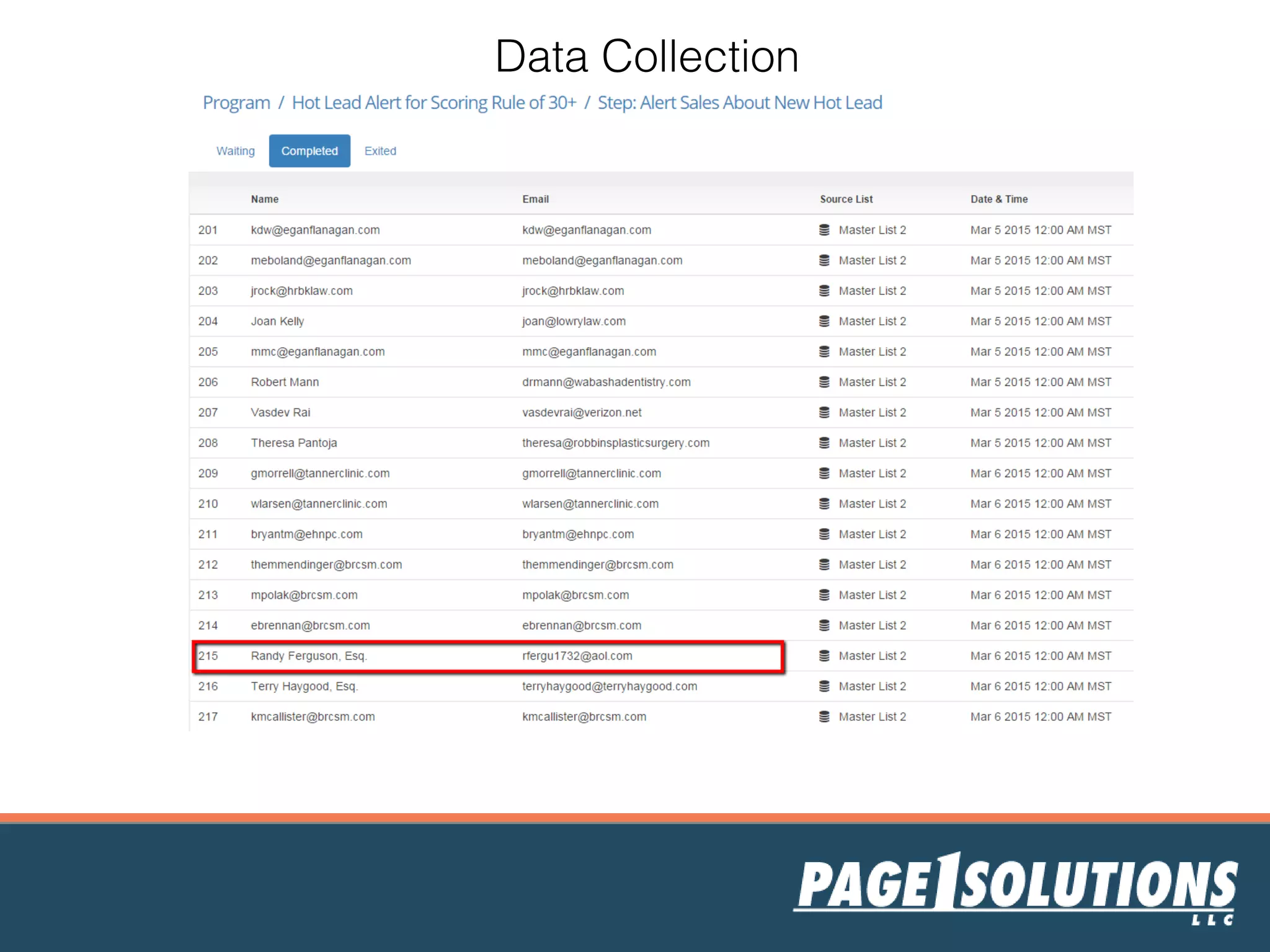Screen dimensions: 1270x952
Task: Click the name mmc@eganflanagan.com in row 205
Action: (317, 351)
